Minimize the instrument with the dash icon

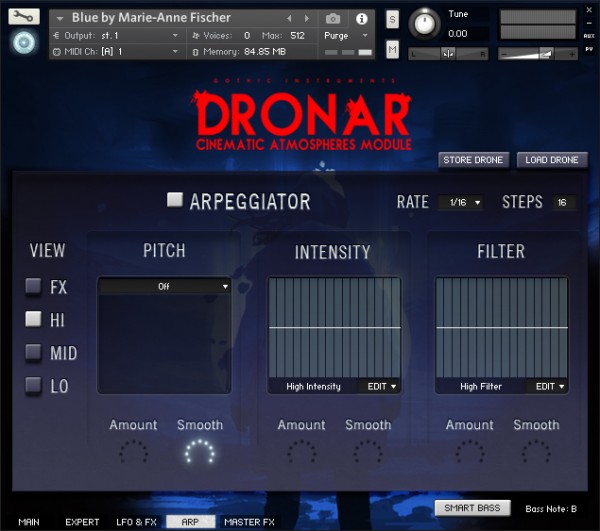(589, 23)
